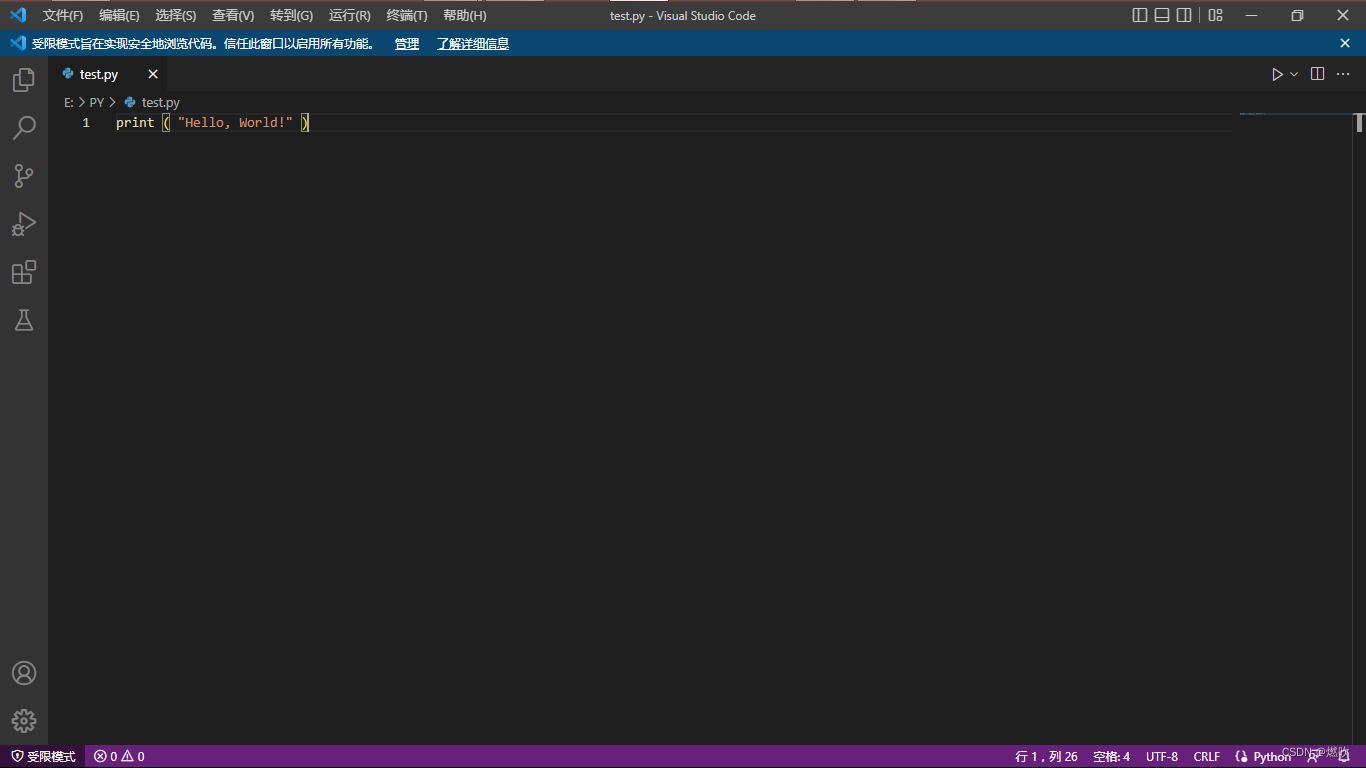Open the Explorer sidebar icon
The height and width of the screenshot is (768, 1366).
pyautogui.click(x=23, y=80)
